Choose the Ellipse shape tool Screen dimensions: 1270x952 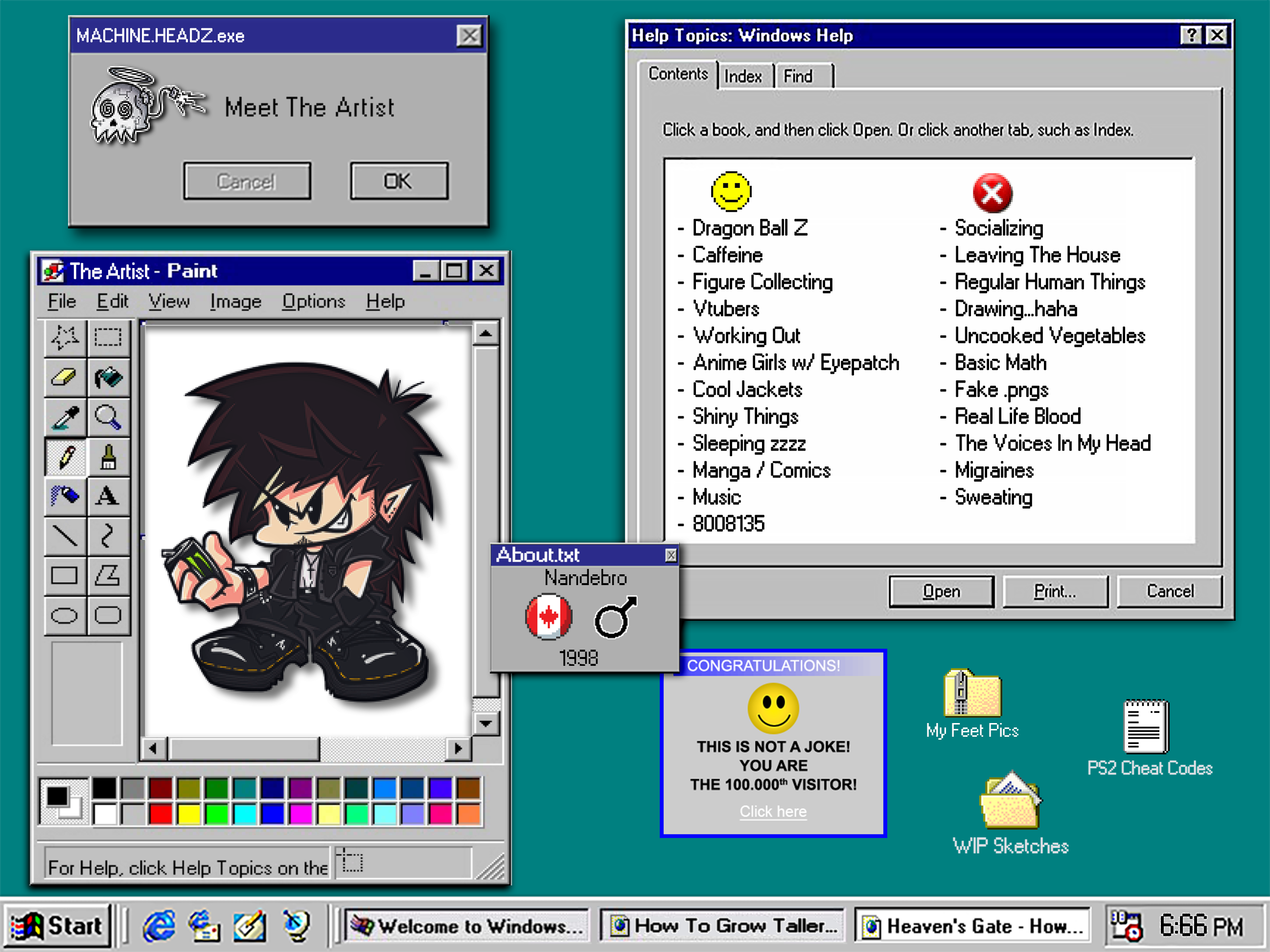66,615
